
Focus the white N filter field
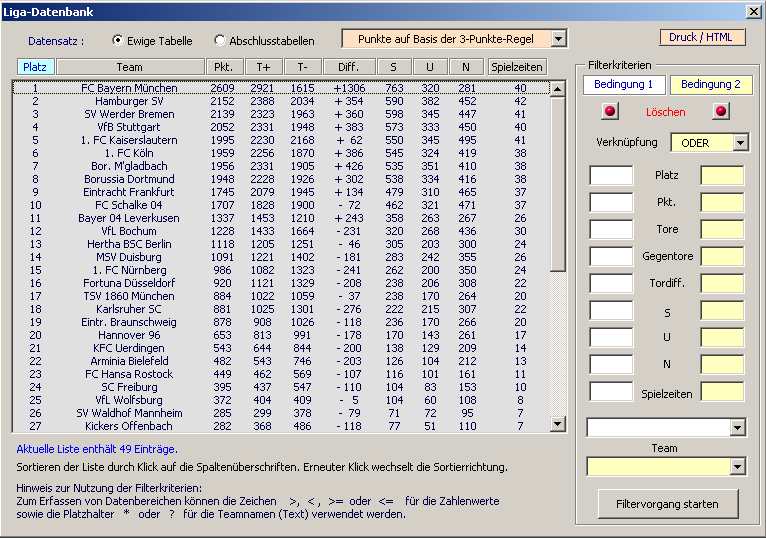click(x=611, y=365)
